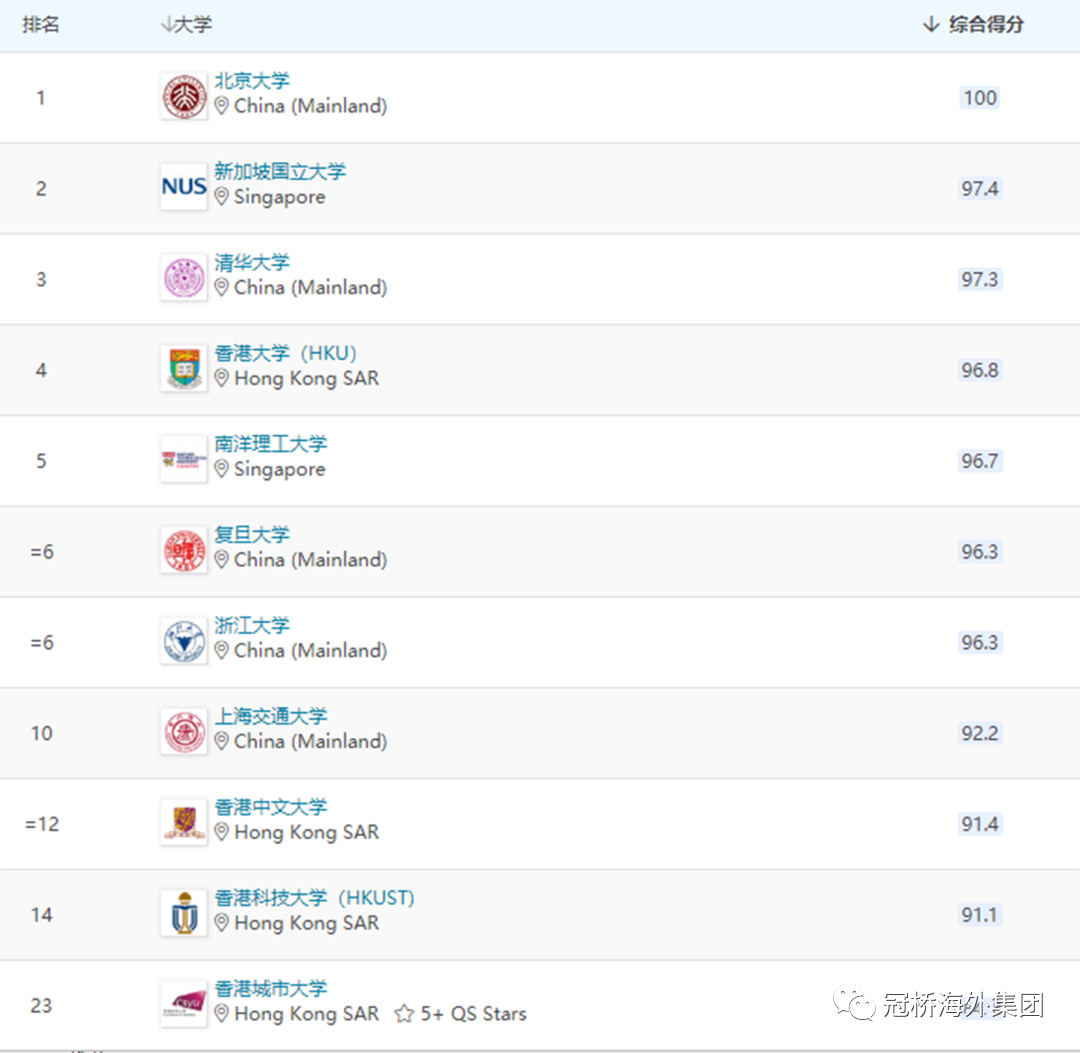Click the Shanghai Jiao Tong University emblem

[184, 731]
